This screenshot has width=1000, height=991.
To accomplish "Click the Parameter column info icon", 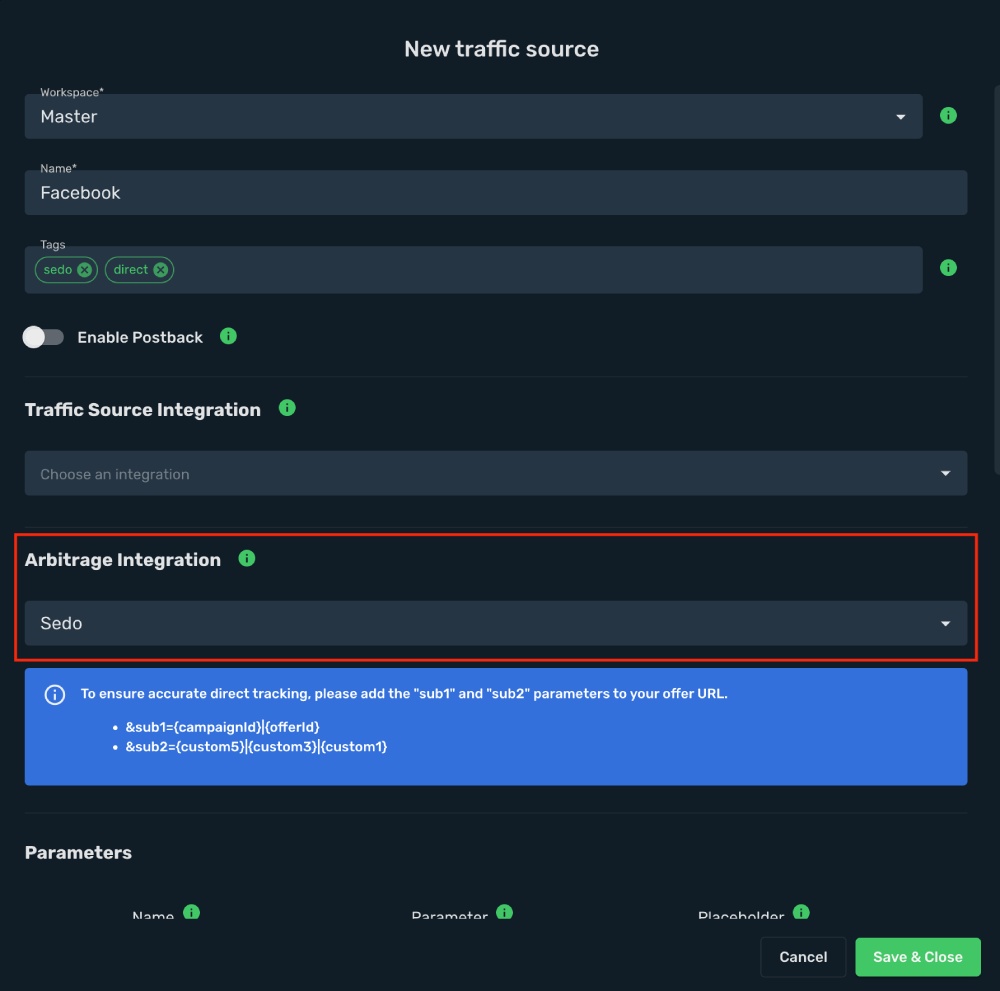I will (504, 912).
